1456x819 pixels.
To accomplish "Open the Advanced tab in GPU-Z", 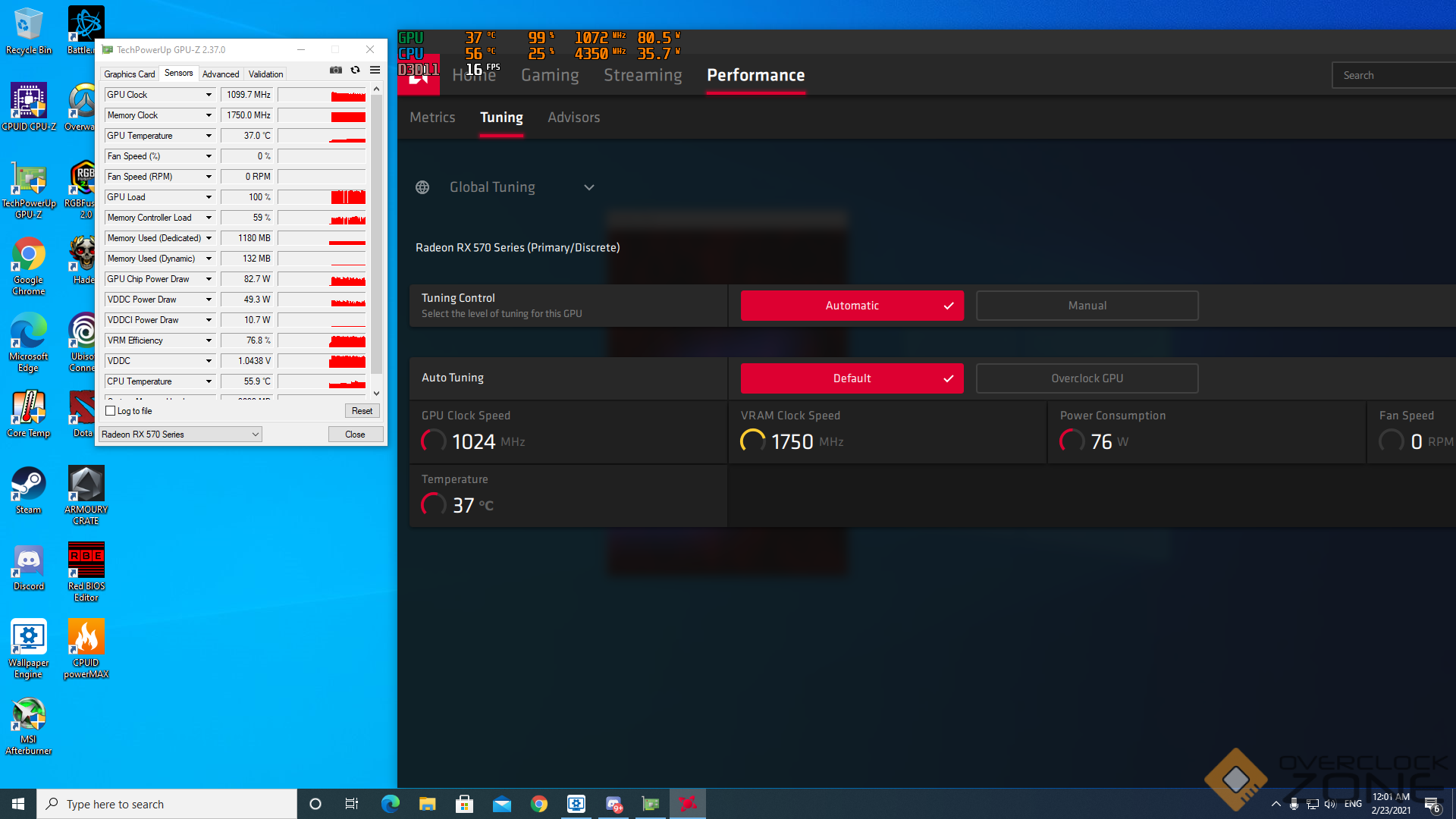I will [x=221, y=74].
